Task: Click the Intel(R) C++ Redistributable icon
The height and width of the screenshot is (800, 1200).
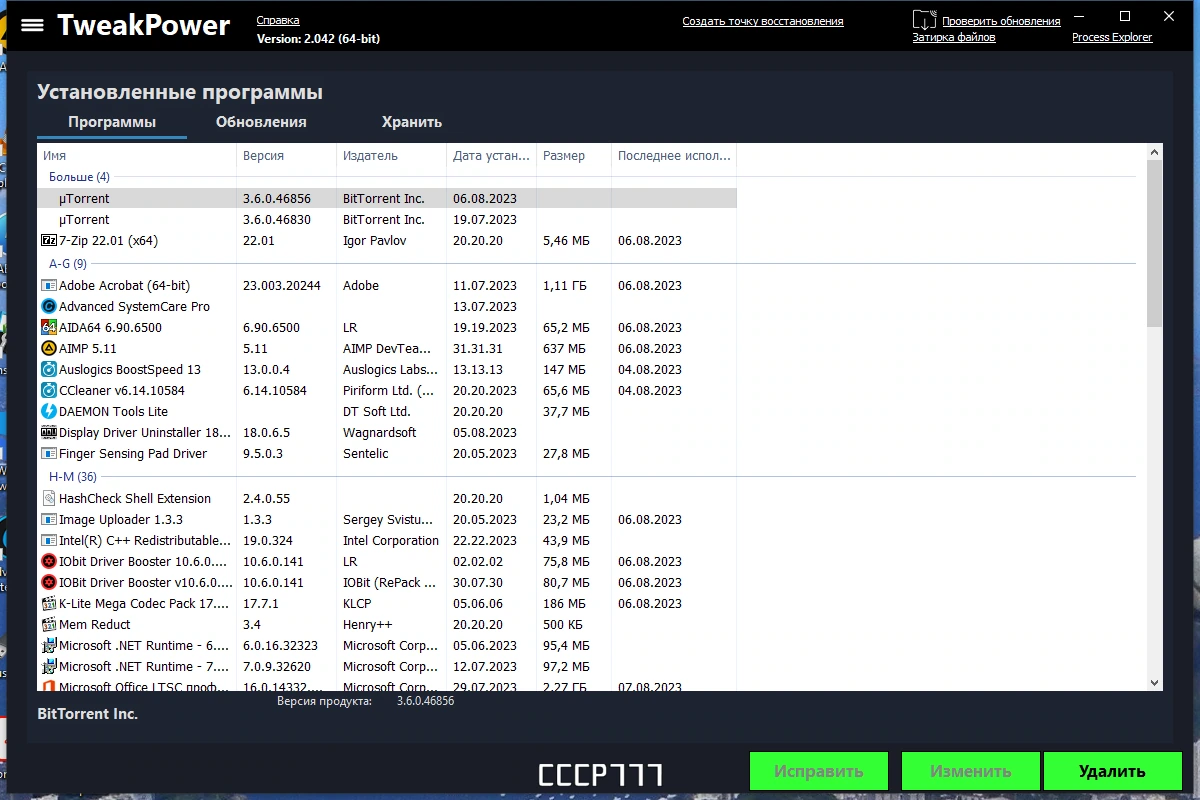Action: click(49, 541)
